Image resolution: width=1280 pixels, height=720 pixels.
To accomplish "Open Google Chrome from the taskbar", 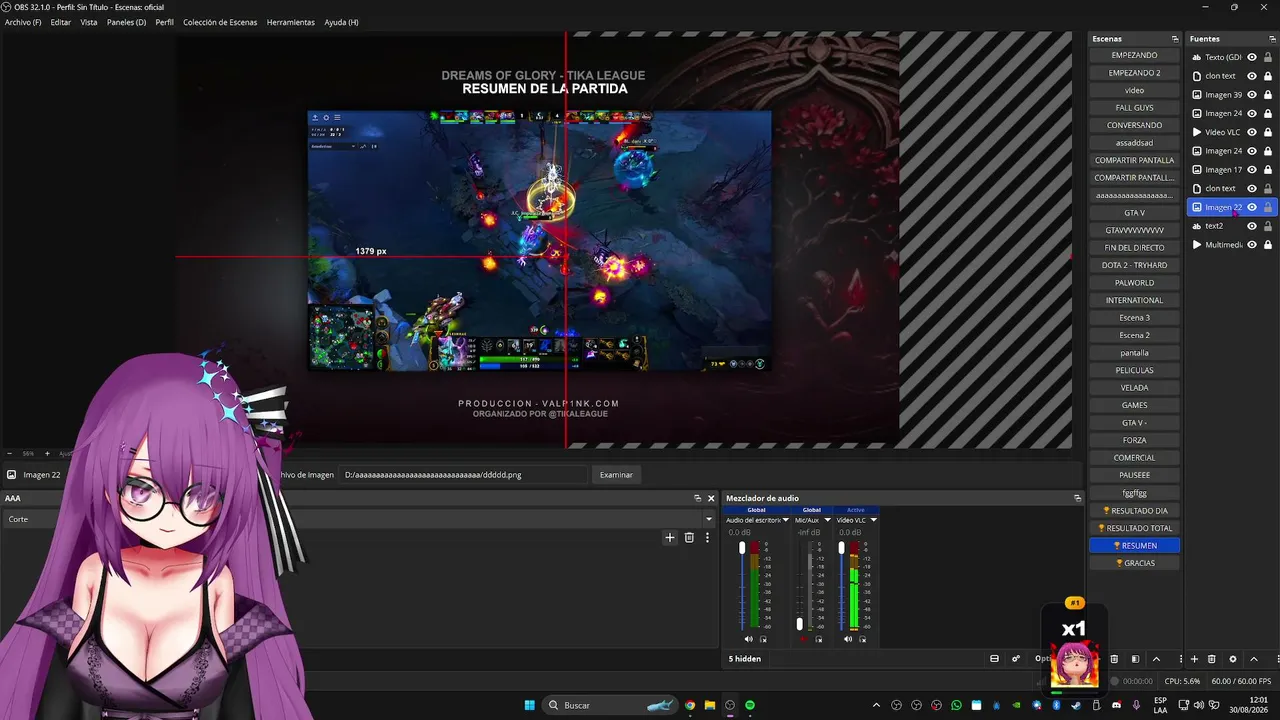I will click(690, 705).
